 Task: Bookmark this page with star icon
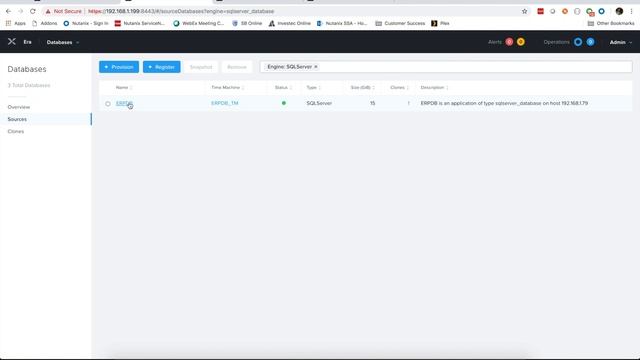524,11
